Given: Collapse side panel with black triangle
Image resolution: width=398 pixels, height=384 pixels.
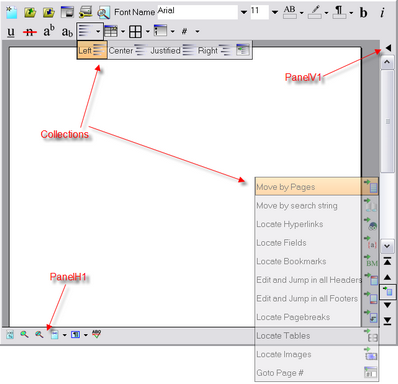Looking at the screenshot, I should [388, 48].
